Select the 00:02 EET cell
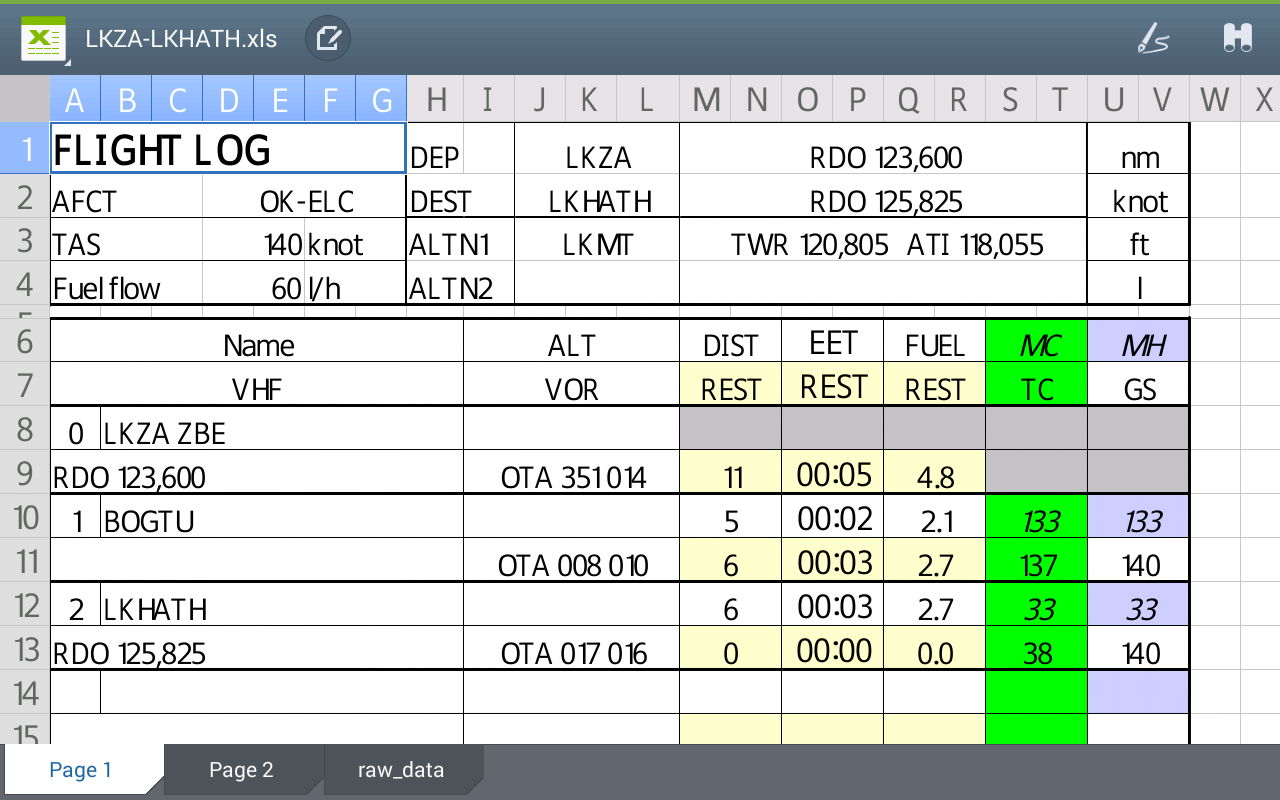Viewport: 1280px width, 800px height. pyautogui.click(x=833, y=518)
